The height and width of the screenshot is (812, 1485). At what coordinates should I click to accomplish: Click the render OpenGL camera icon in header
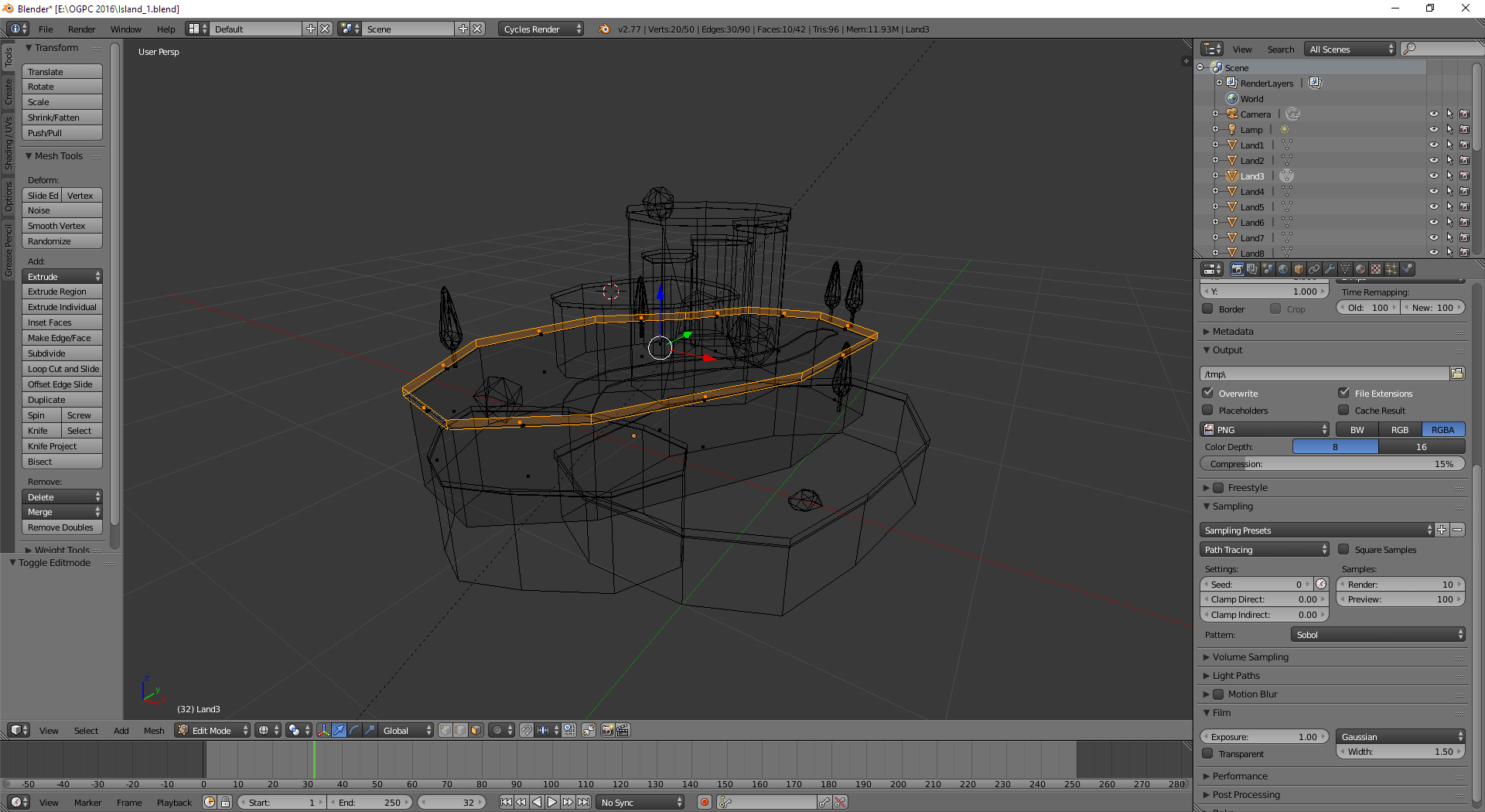[x=606, y=730]
